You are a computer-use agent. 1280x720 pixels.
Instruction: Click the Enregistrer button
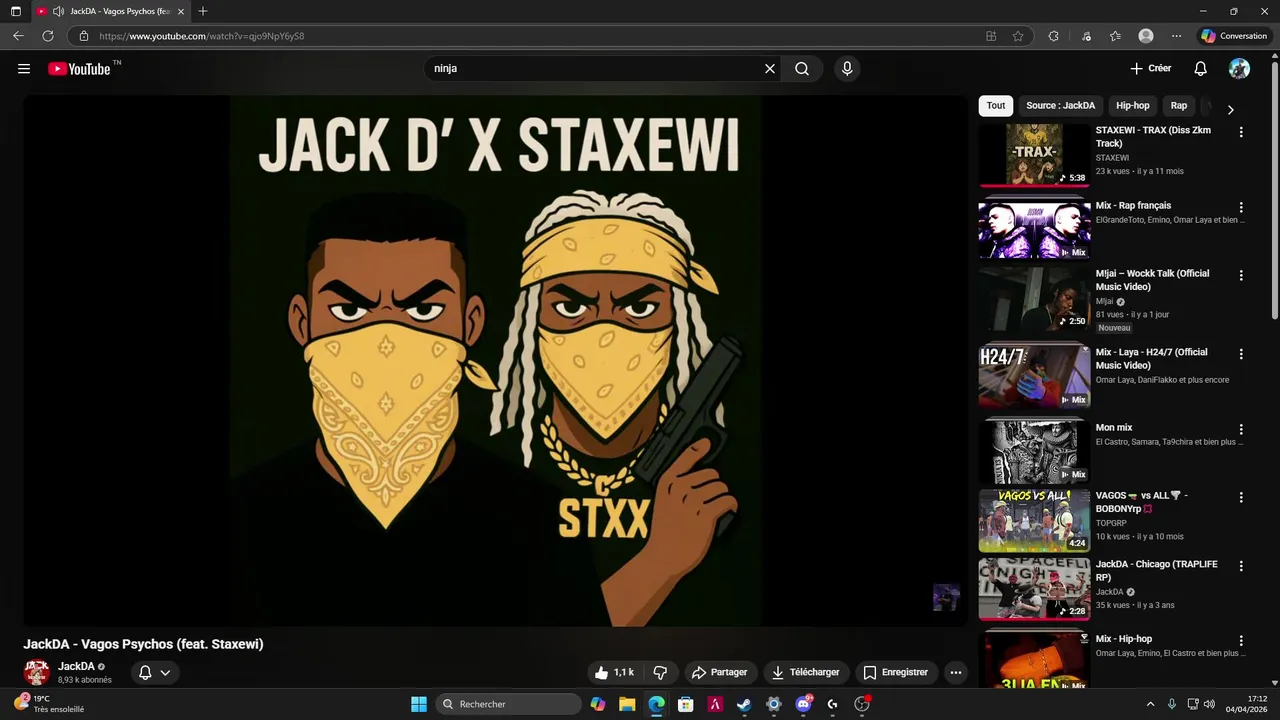tap(896, 672)
